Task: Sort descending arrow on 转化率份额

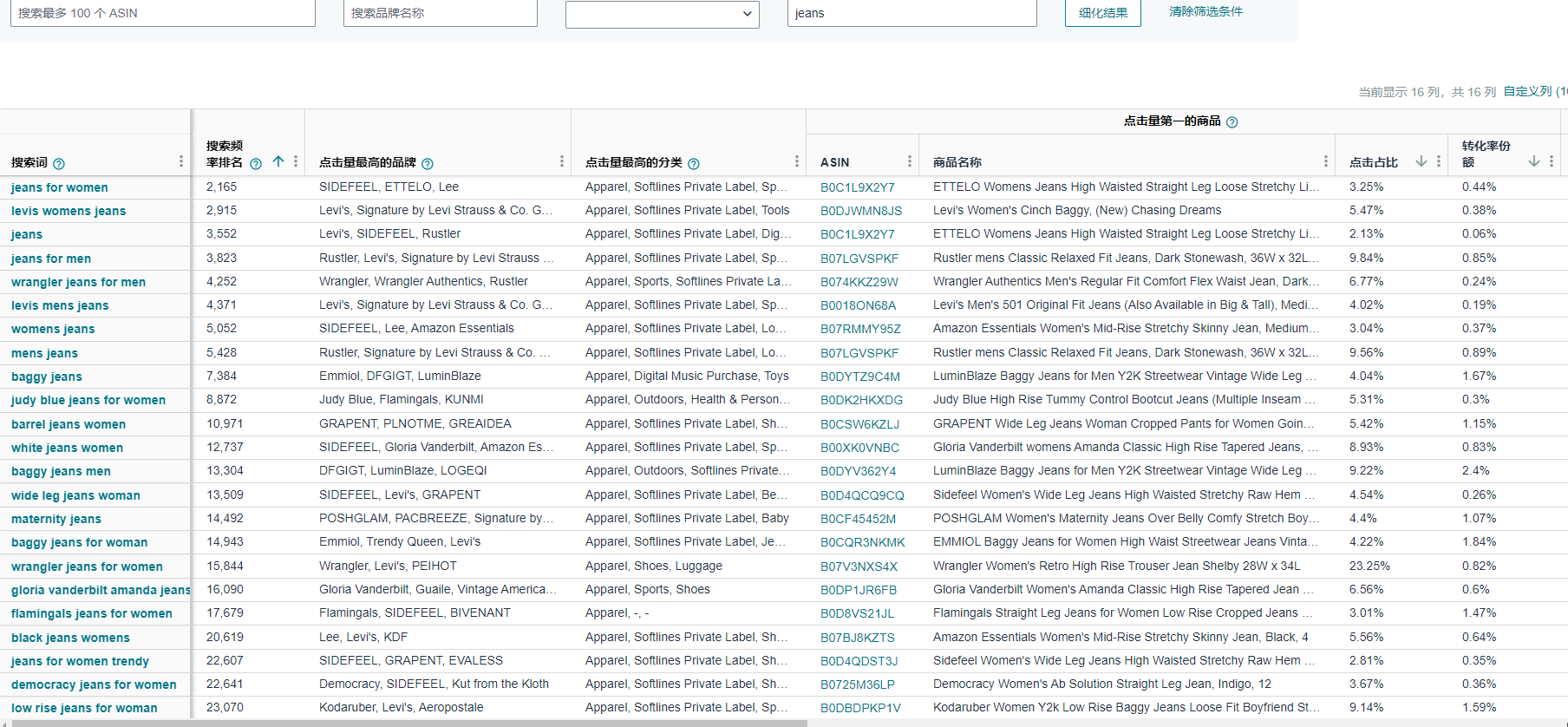Action: [1534, 161]
